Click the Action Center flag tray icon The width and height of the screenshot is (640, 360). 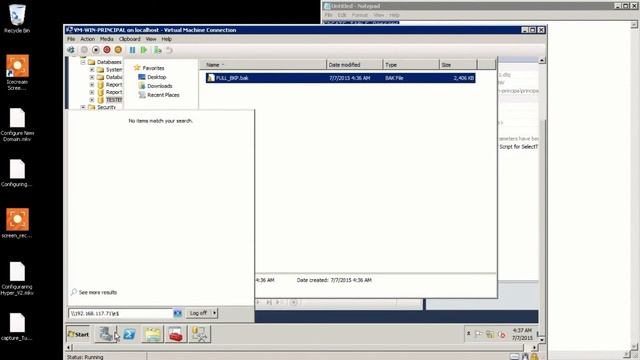(x=479, y=334)
